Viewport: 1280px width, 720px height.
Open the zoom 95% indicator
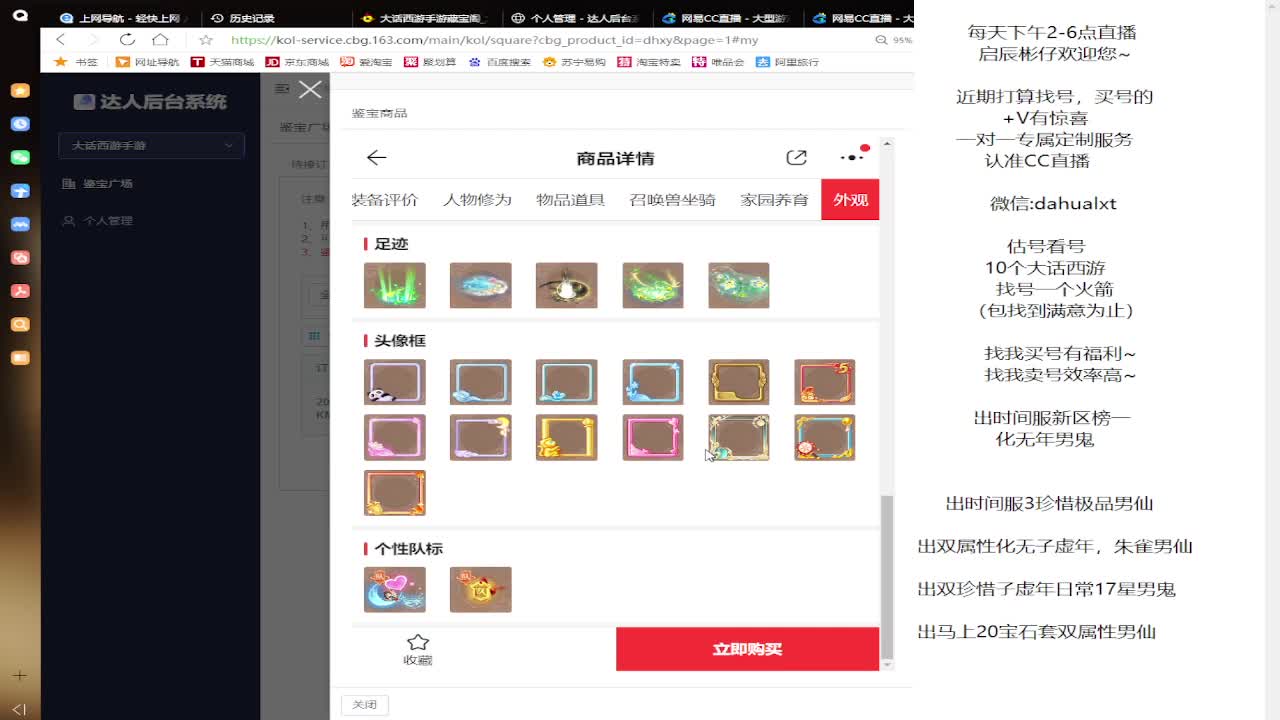click(894, 40)
